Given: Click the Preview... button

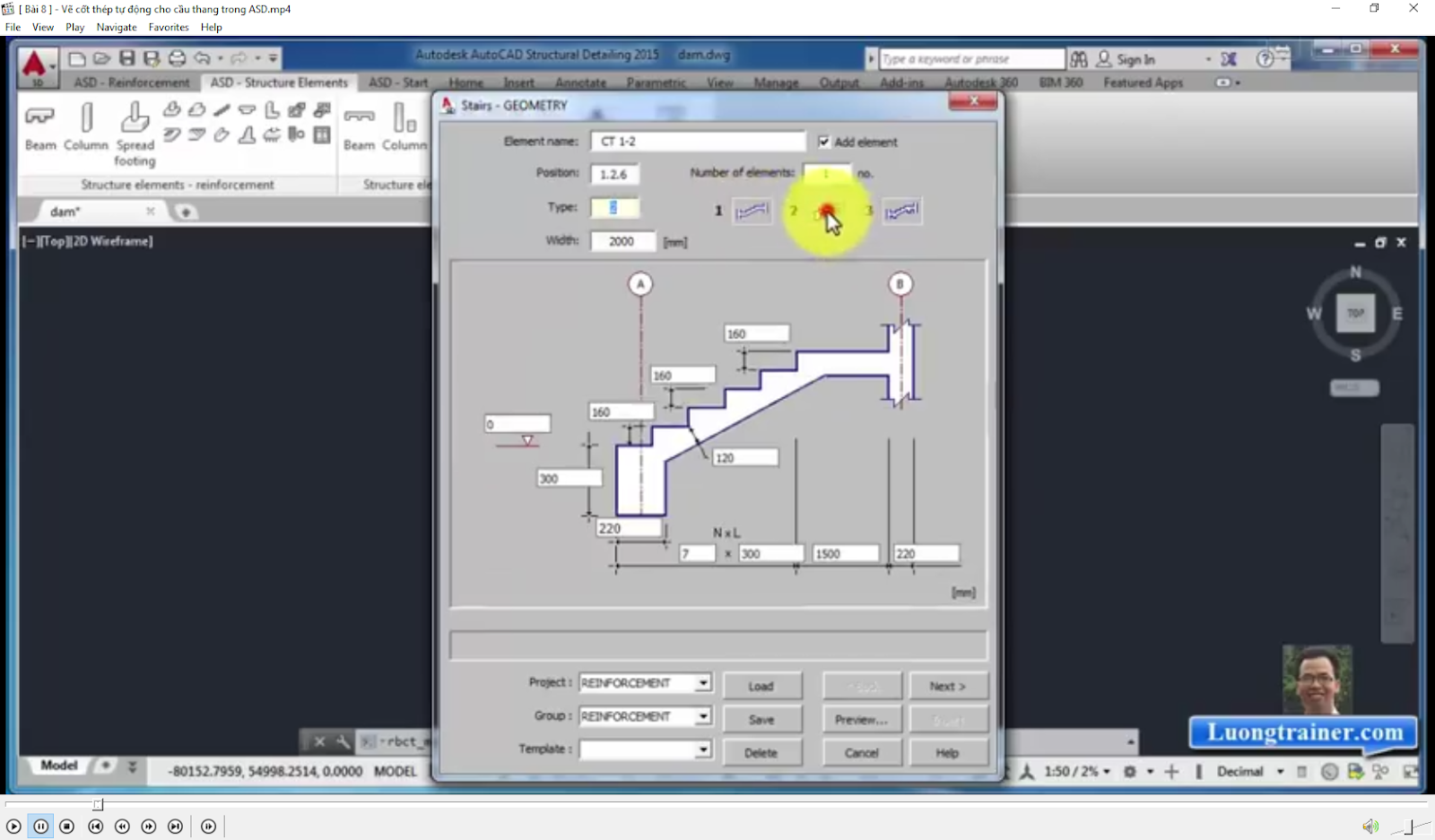Looking at the screenshot, I should tap(861, 719).
